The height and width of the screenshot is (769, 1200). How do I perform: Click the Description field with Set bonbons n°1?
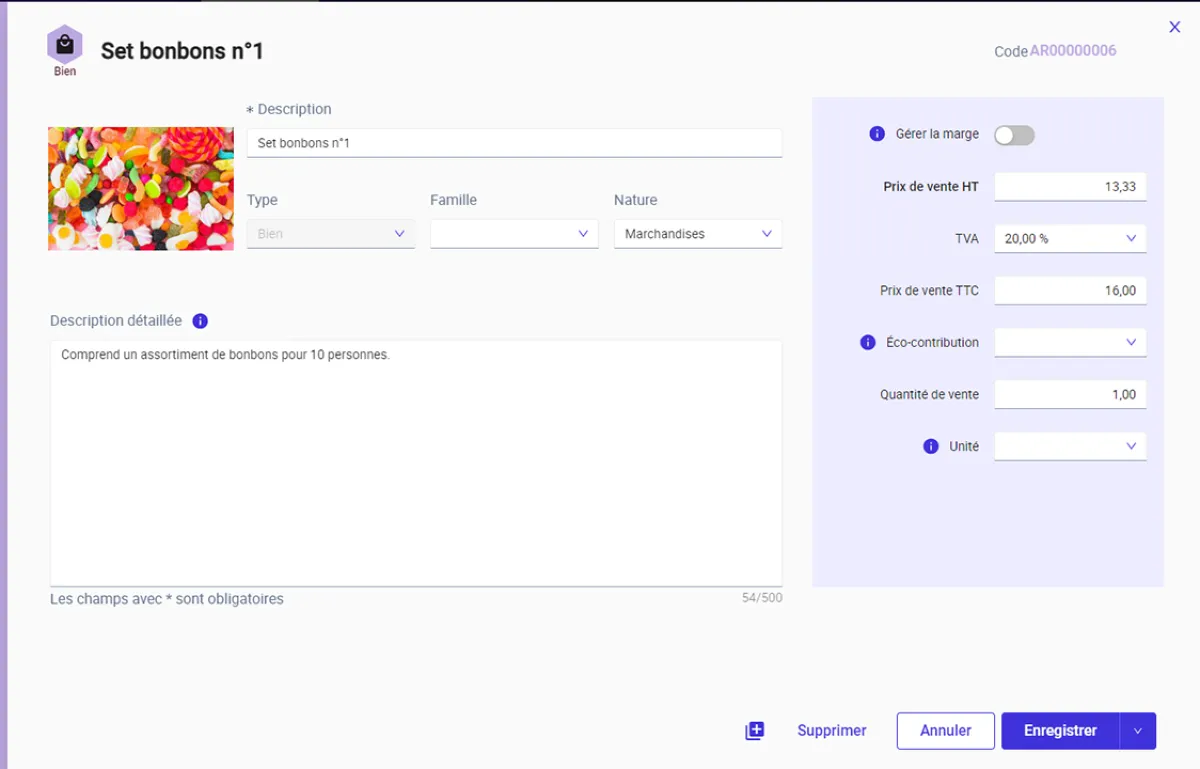[x=514, y=143]
